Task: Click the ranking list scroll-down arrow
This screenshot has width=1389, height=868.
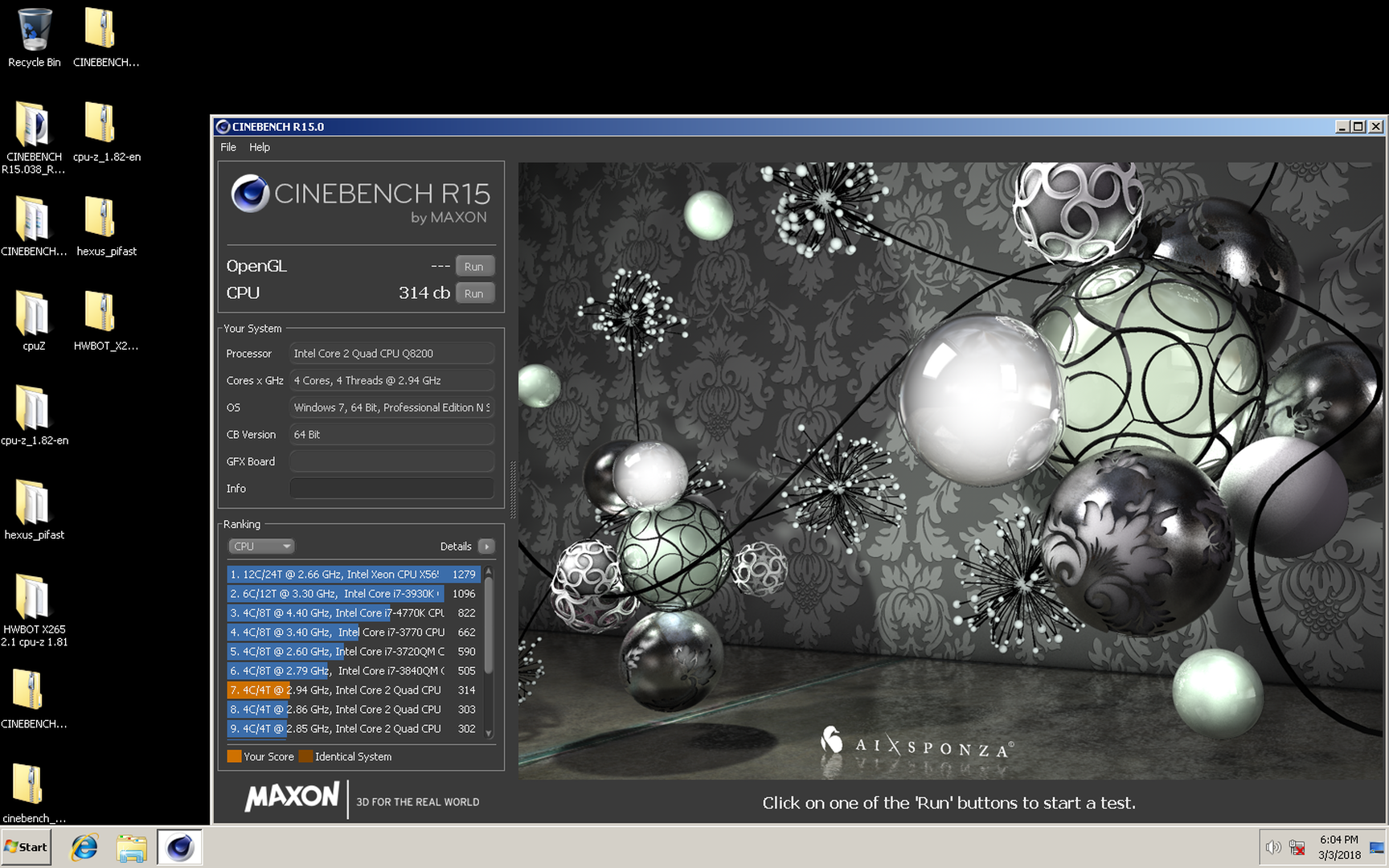Action: (489, 734)
